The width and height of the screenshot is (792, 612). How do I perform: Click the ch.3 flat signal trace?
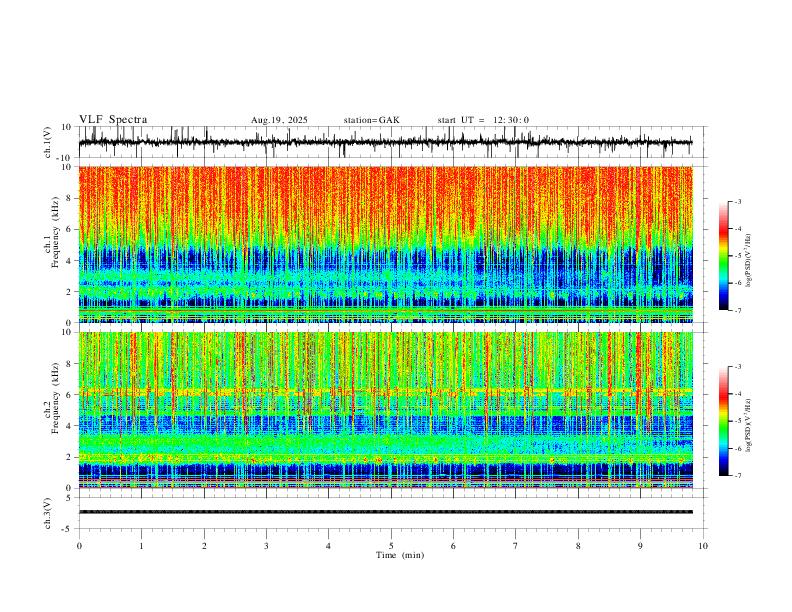coord(385,512)
